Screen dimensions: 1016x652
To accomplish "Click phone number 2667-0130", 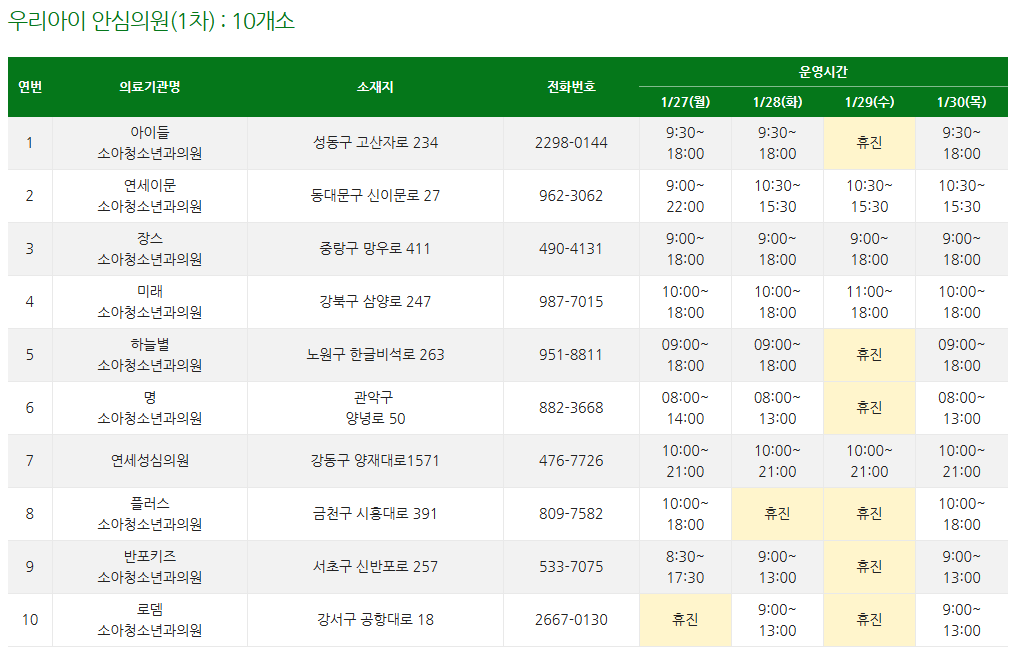I will tap(571, 620).
